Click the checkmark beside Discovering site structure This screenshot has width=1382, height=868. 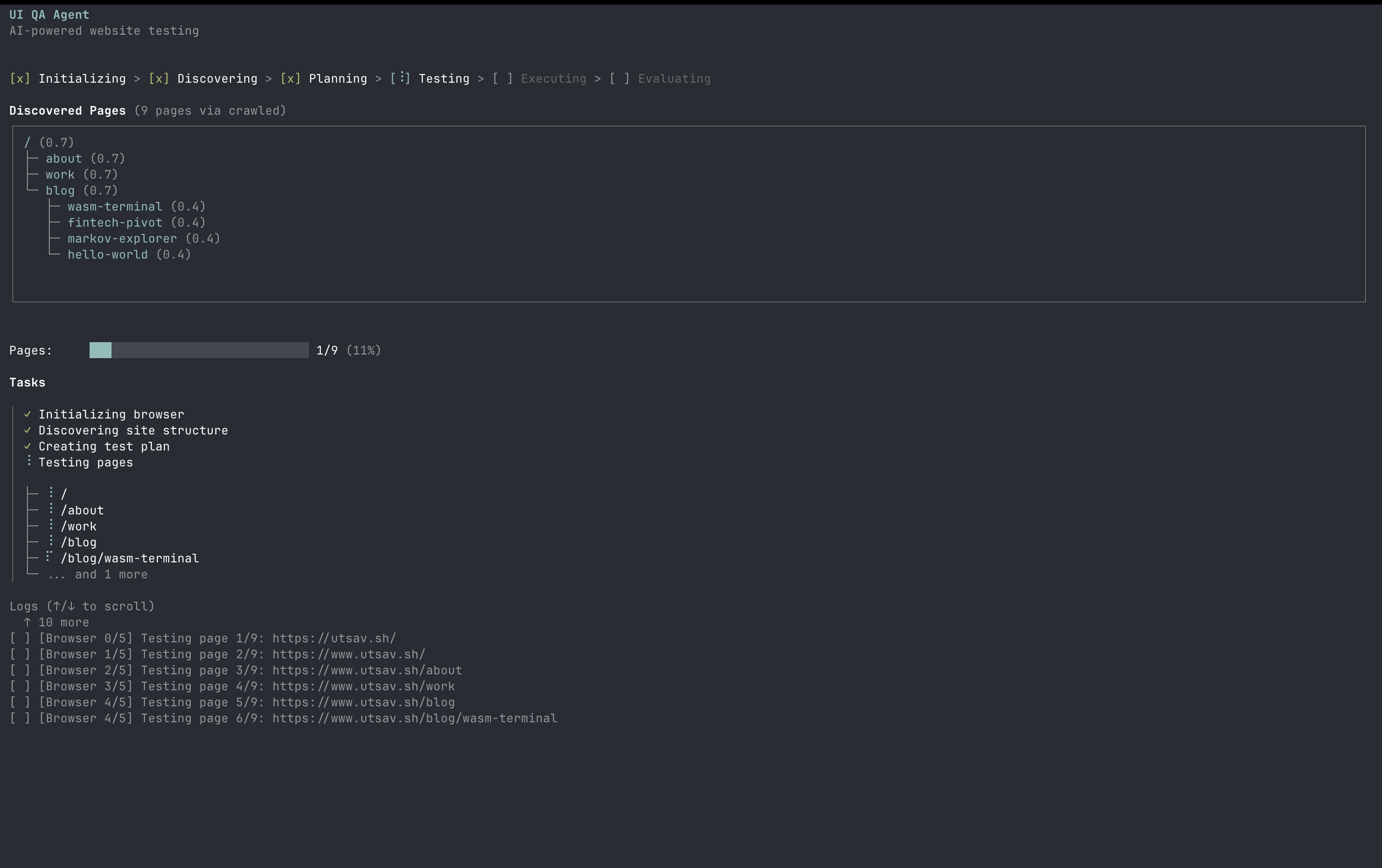27,430
